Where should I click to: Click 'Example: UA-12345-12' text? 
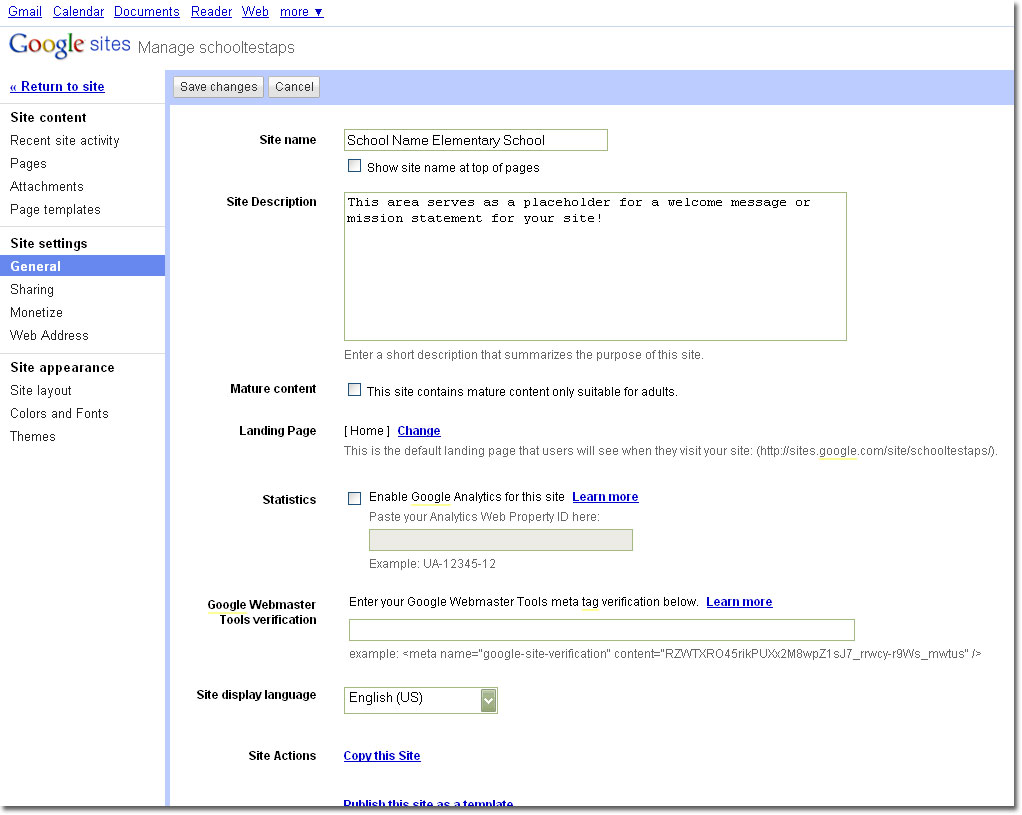432,564
